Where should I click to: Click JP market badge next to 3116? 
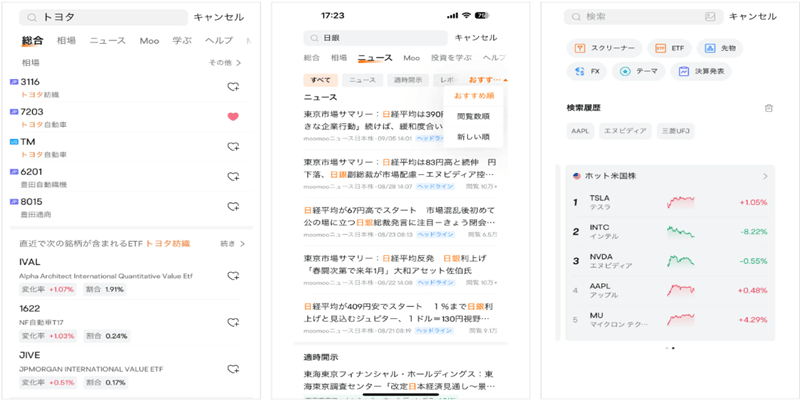(x=14, y=82)
